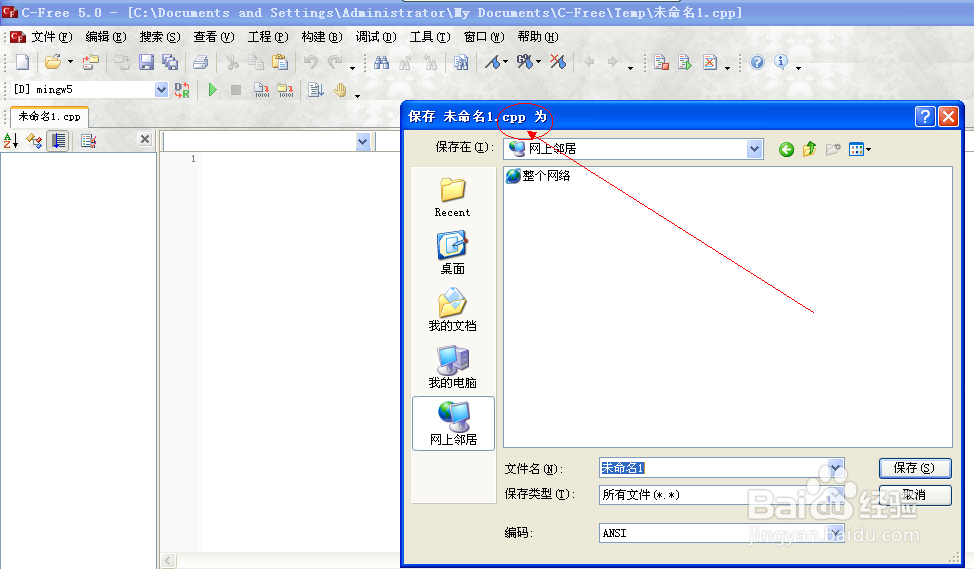Viewport: 974px width, 569px height.
Task: Click the 文件名 input field
Action: 714,468
